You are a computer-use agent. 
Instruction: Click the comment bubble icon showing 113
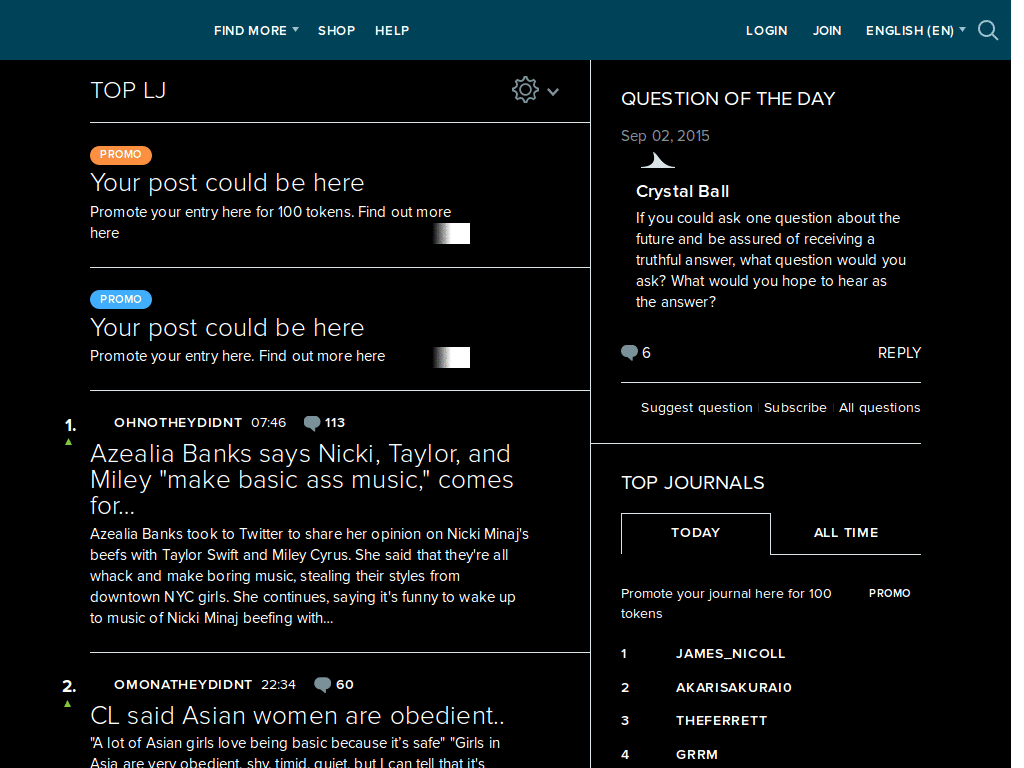[x=312, y=423]
